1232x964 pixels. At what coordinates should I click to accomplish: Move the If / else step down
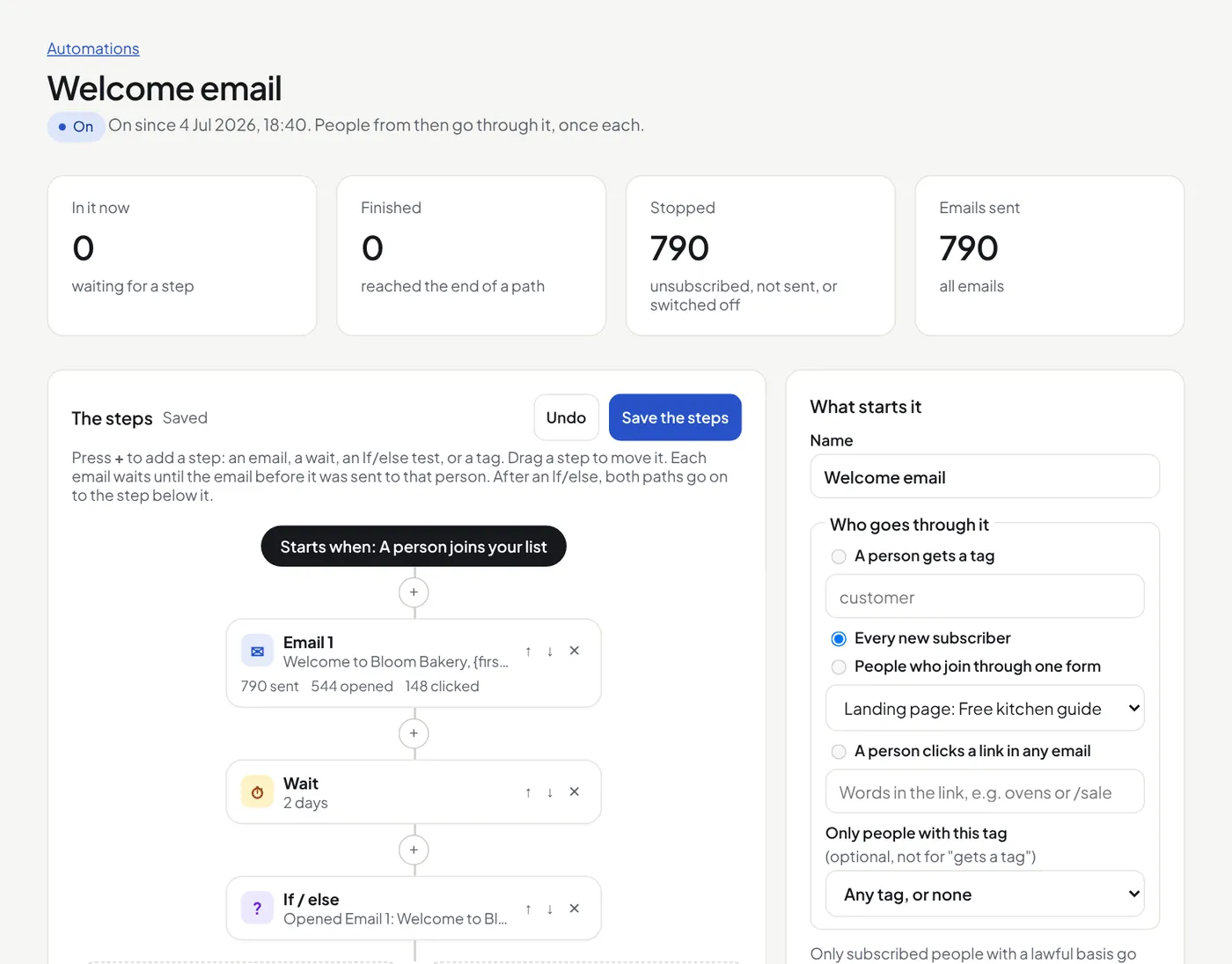pos(550,909)
